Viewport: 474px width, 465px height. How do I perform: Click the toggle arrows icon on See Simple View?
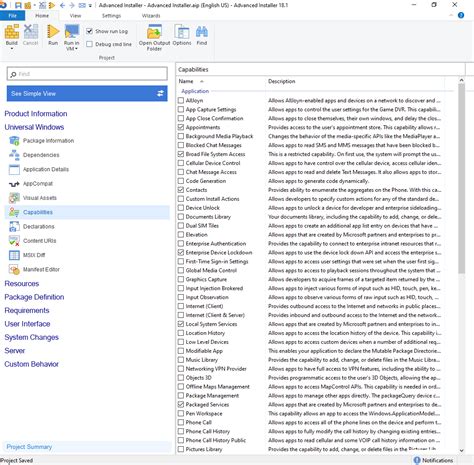160,94
